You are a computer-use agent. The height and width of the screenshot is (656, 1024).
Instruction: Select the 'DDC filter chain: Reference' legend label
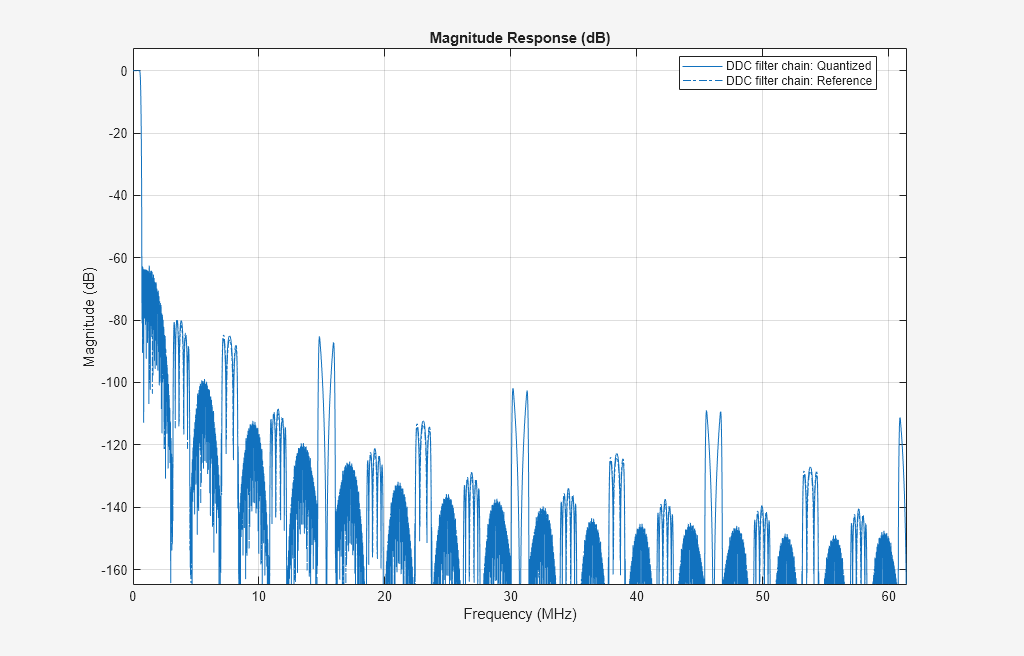(798, 81)
